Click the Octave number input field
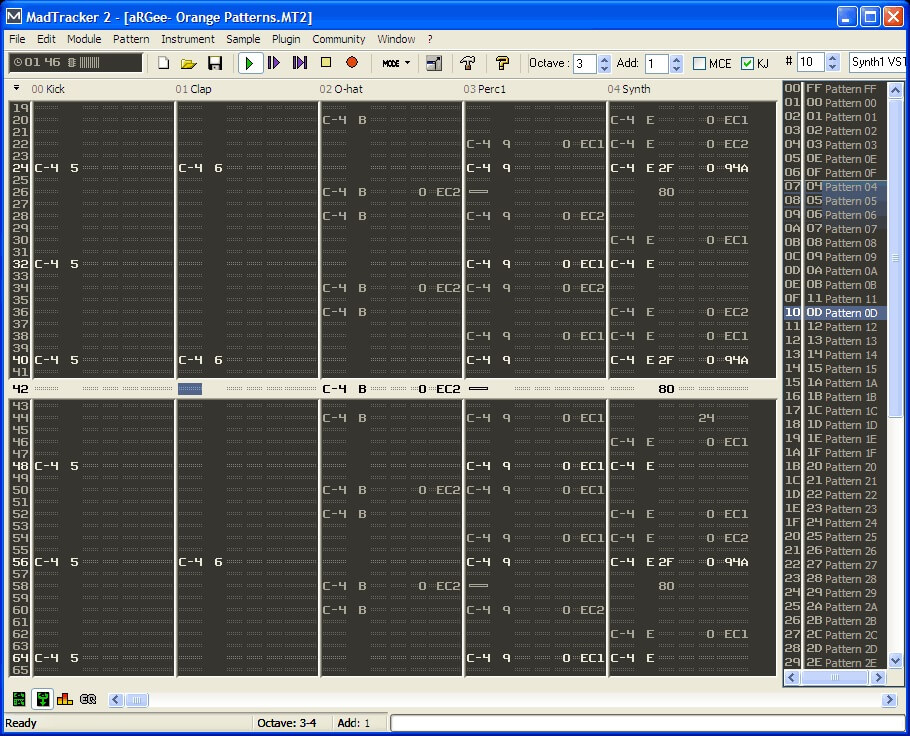The height and width of the screenshot is (736, 910). (x=583, y=63)
